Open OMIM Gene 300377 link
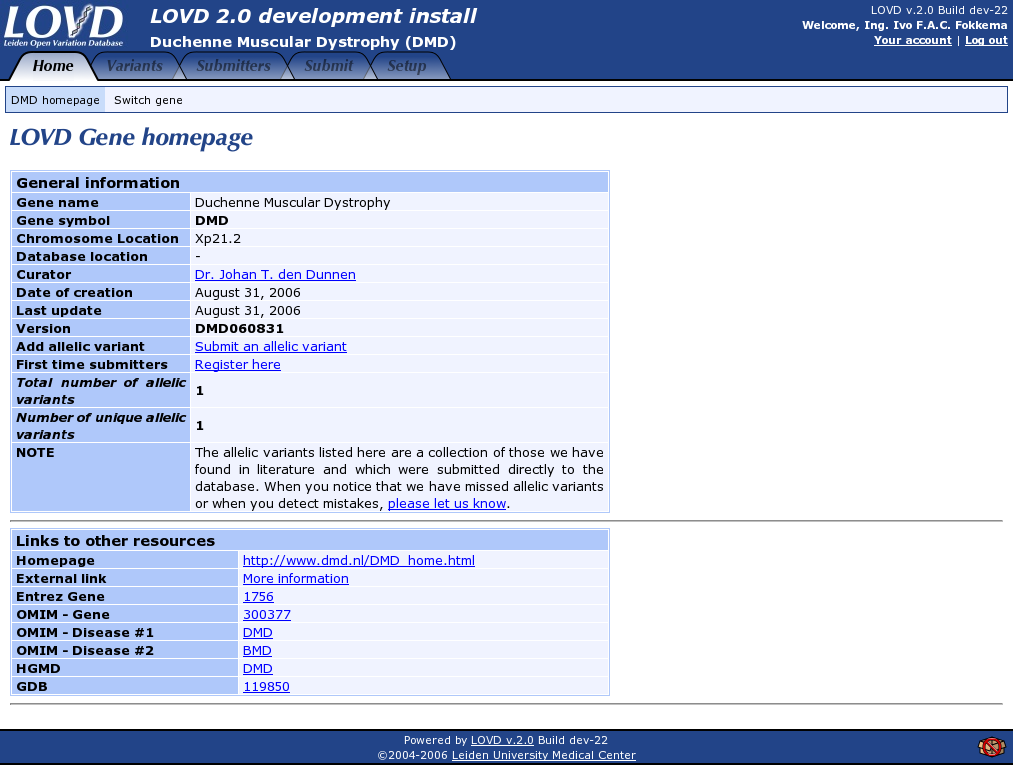 click(267, 614)
